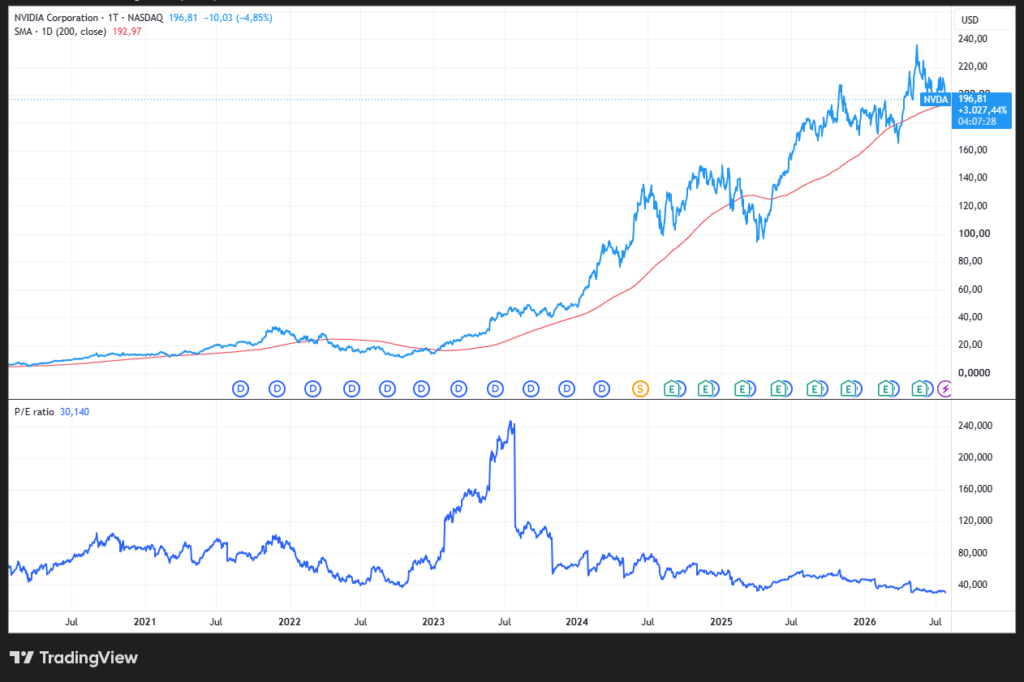This screenshot has width=1024, height=682.
Task: Open the dividend marker just before Jul 2022
Action: pyautogui.click(x=351, y=389)
